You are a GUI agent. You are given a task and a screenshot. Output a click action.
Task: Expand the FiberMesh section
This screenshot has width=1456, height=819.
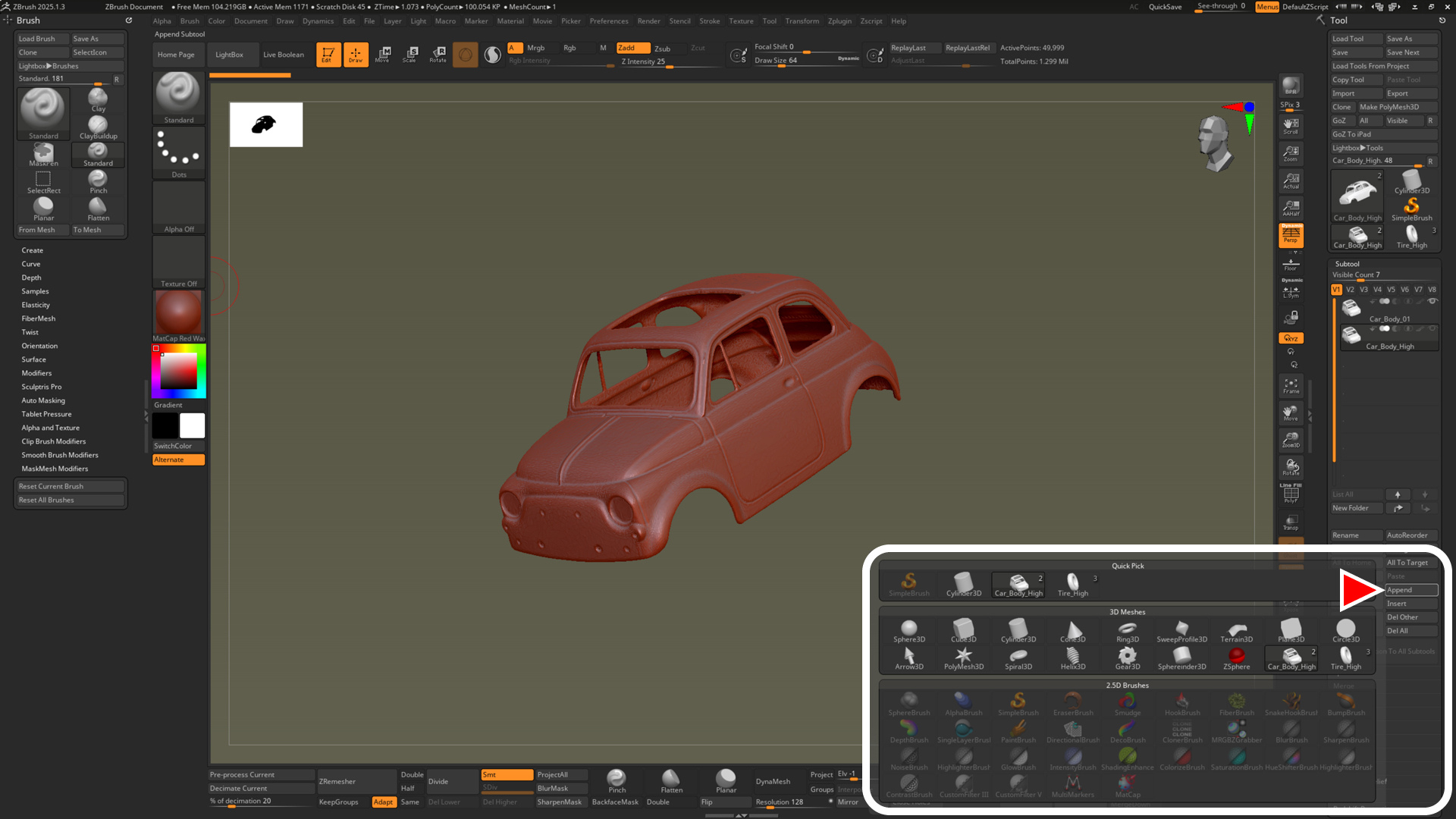tap(38, 318)
